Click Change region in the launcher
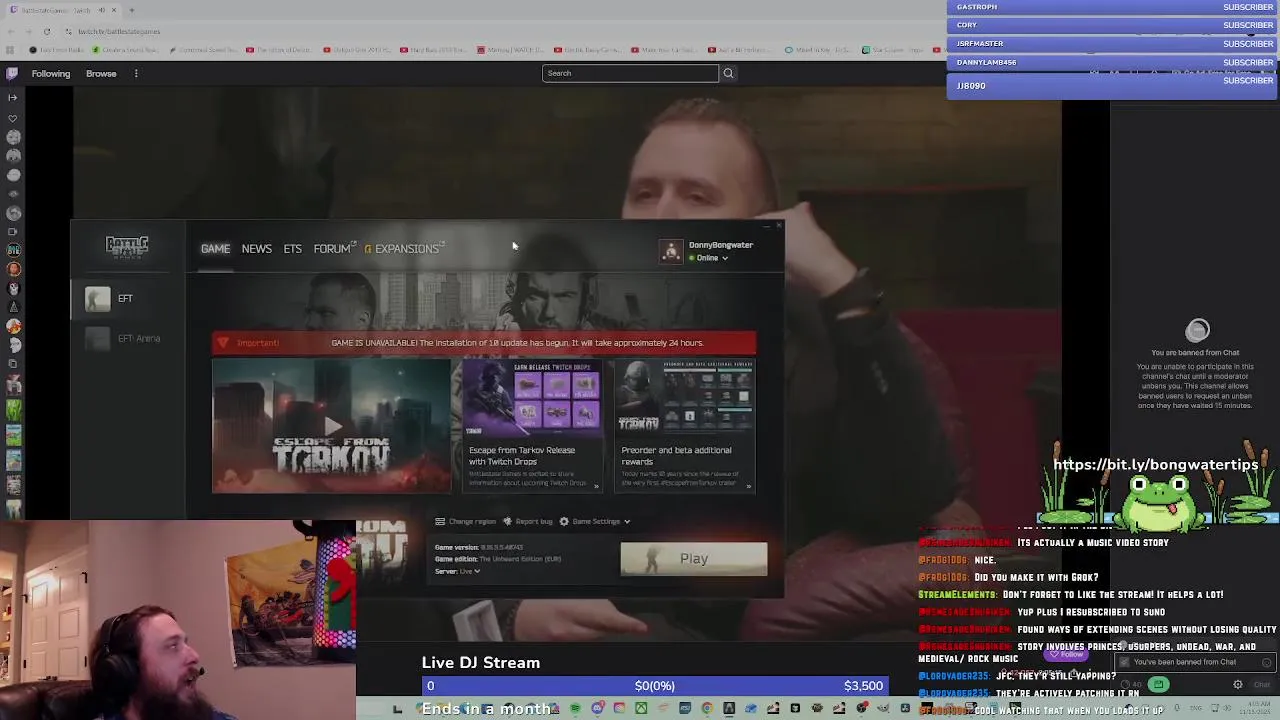 465,521
